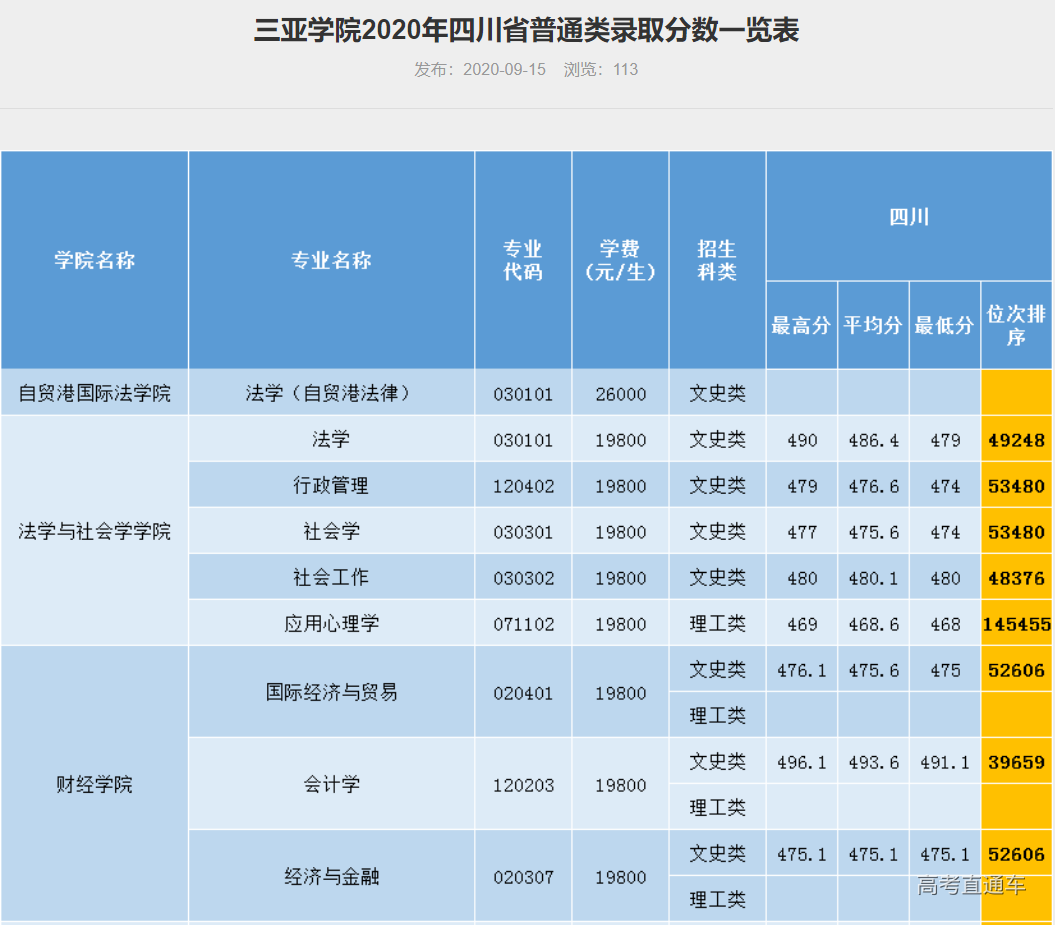Click the 最高分 sub-header

[x=800, y=324]
